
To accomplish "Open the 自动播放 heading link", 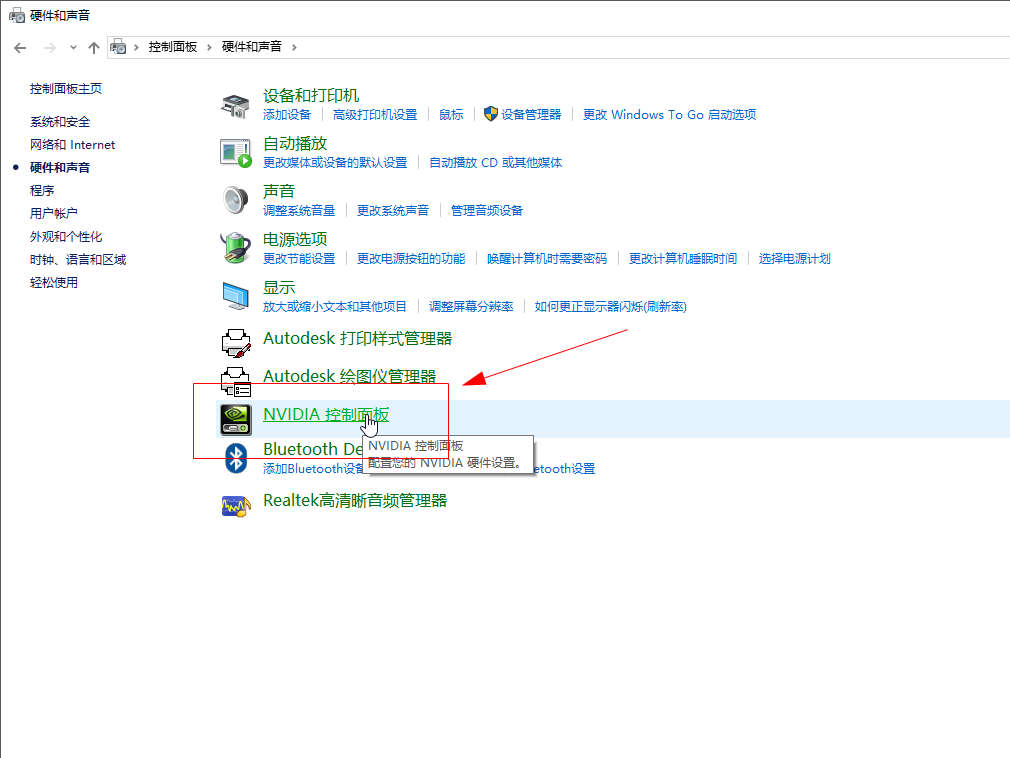I will 295,143.
